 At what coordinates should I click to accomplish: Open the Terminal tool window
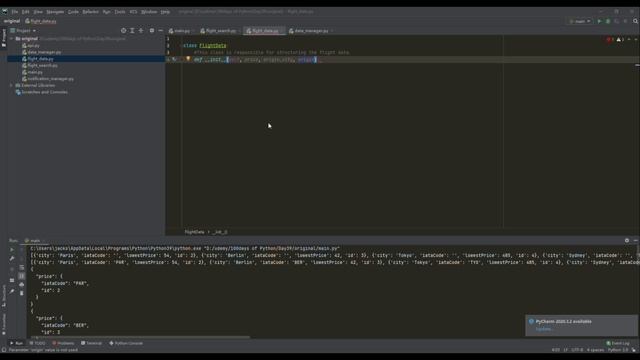coord(91,343)
